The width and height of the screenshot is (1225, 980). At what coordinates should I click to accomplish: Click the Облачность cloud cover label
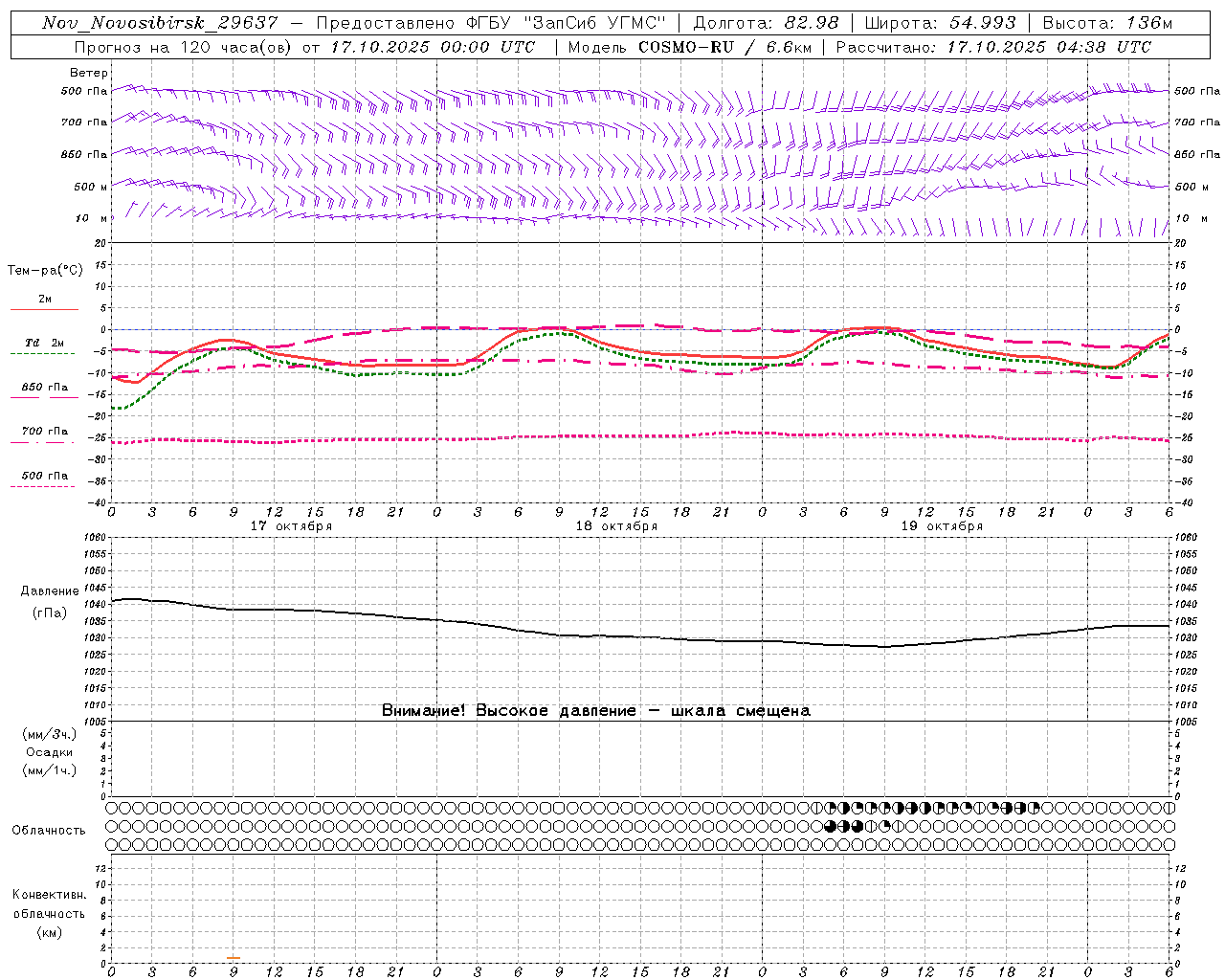click(49, 831)
